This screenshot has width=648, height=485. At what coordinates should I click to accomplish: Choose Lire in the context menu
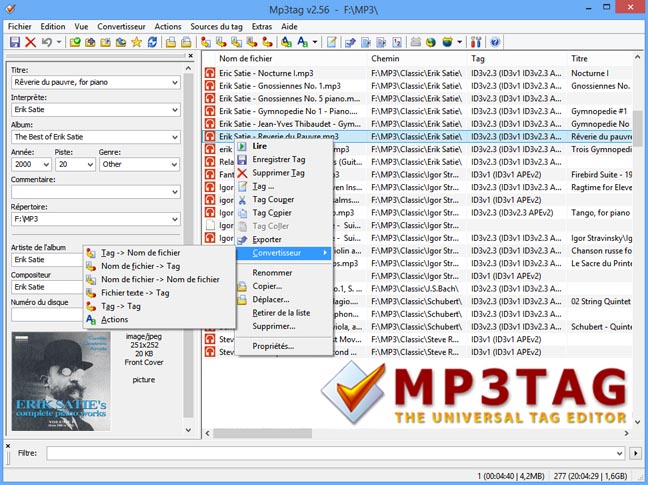pyautogui.click(x=284, y=146)
